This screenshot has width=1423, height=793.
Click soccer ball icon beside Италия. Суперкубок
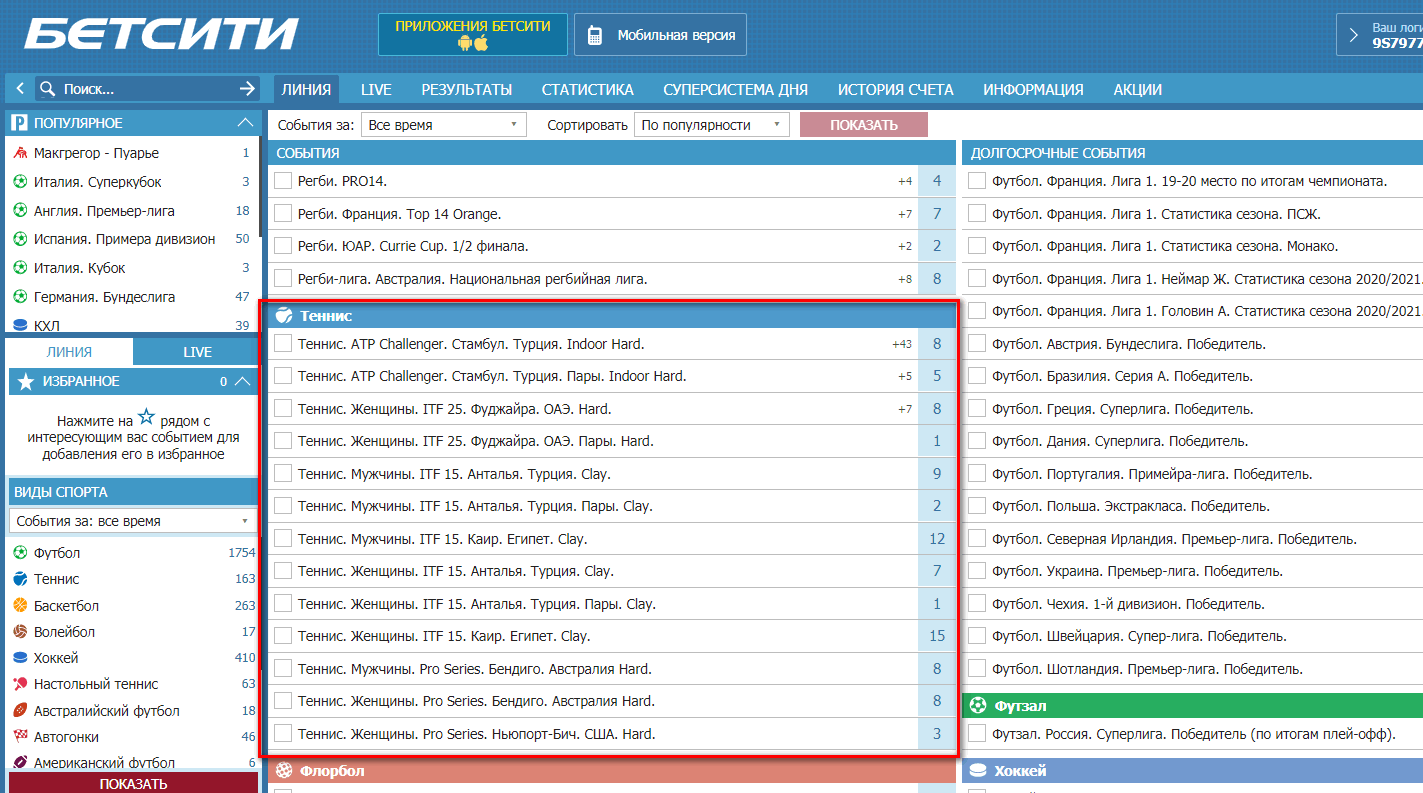(x=20, y=182)
